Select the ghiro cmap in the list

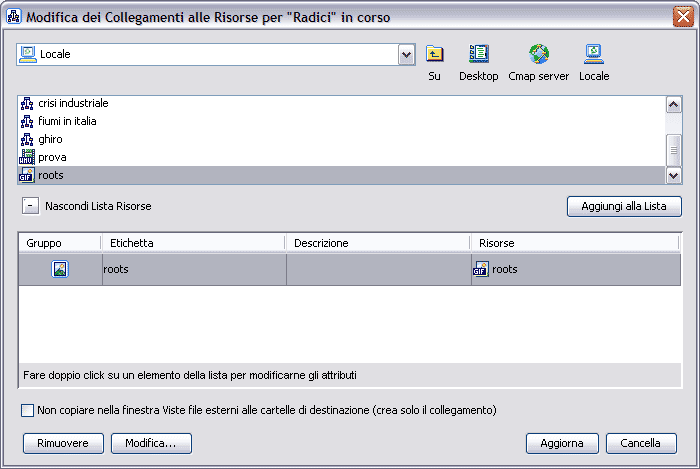click(x=52, y=139)
